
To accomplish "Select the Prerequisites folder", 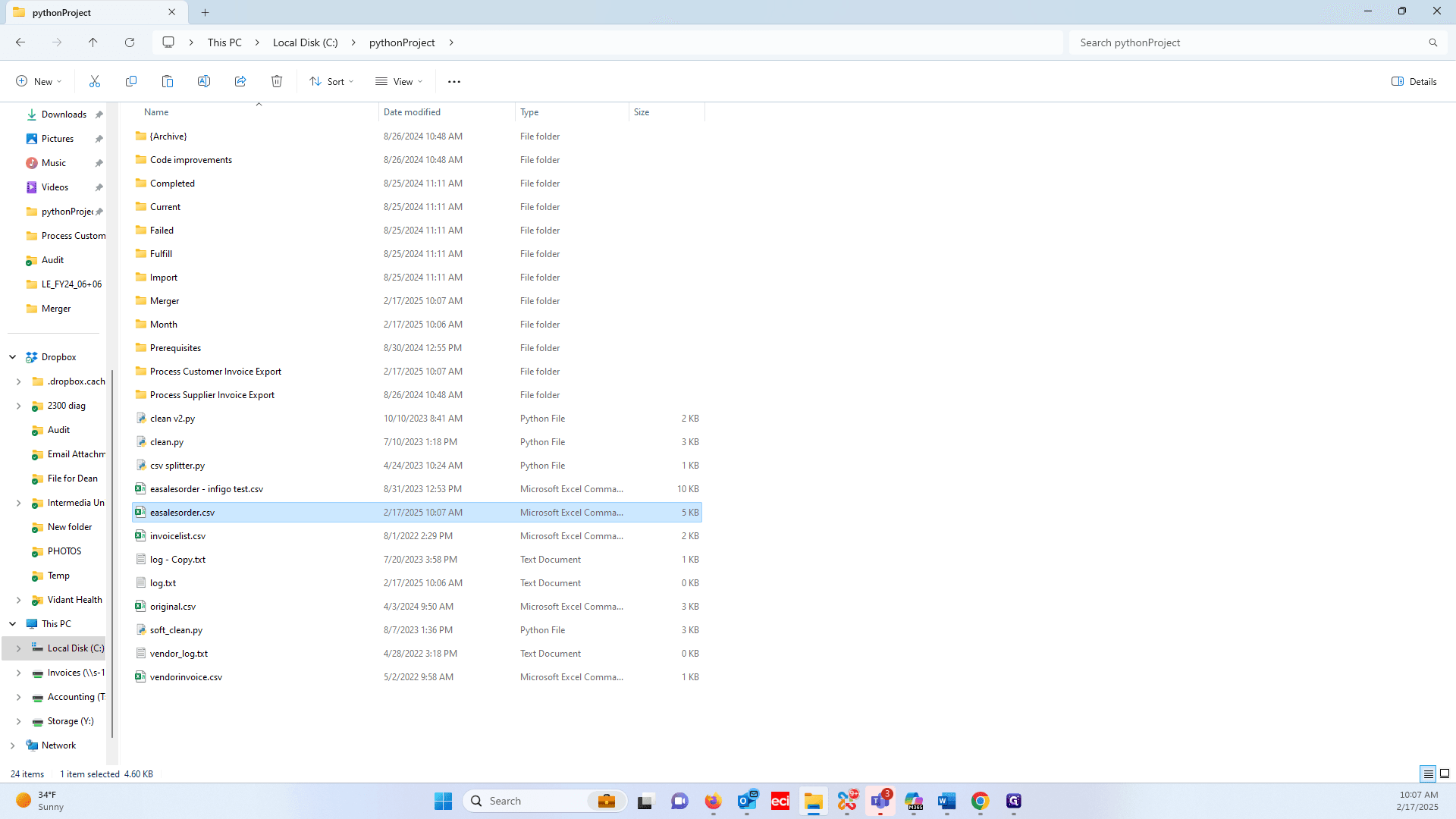I will [x=417, y=348].
